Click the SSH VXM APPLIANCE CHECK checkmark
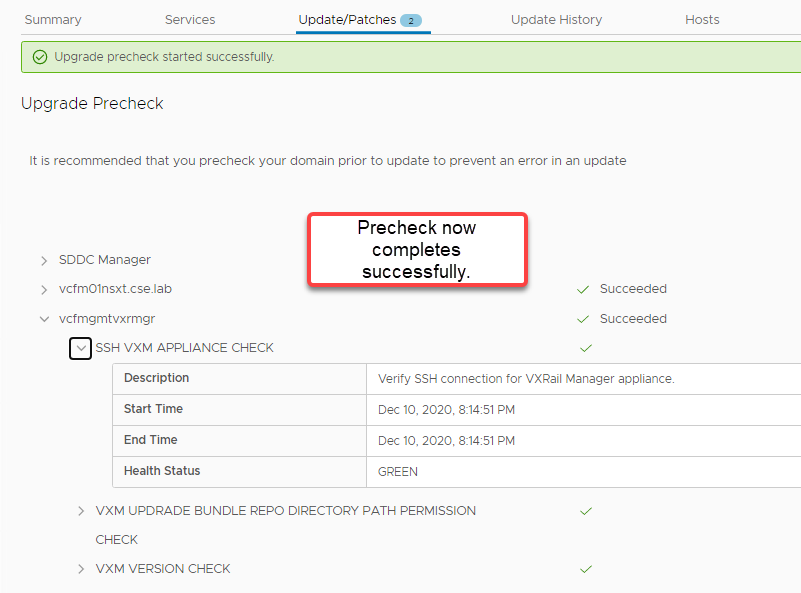The image size is (801, 593). pyautogui.click(x=586, y=348)
